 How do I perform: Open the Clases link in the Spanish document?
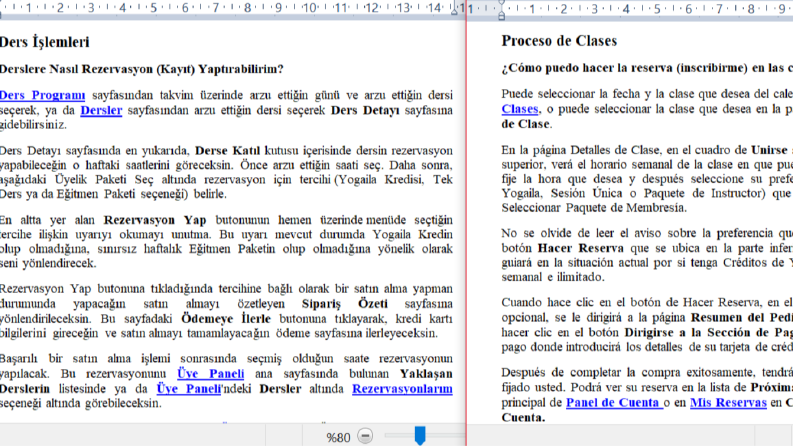click(x=520, y=109)
